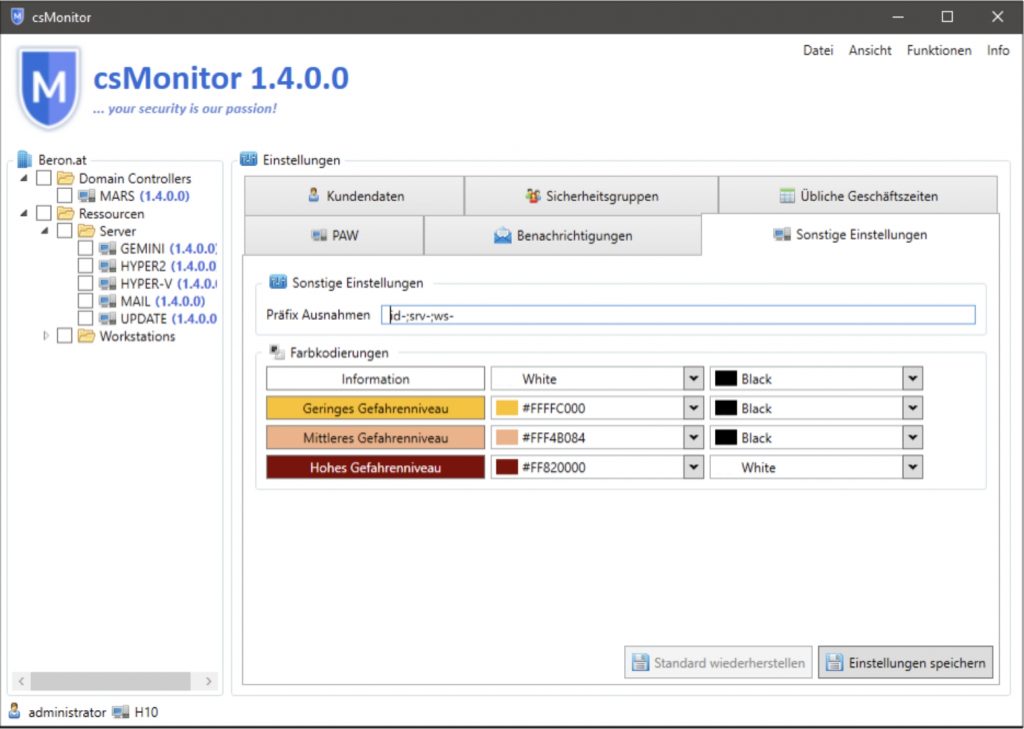Click the GEMINI server icon

click(107, 248)
